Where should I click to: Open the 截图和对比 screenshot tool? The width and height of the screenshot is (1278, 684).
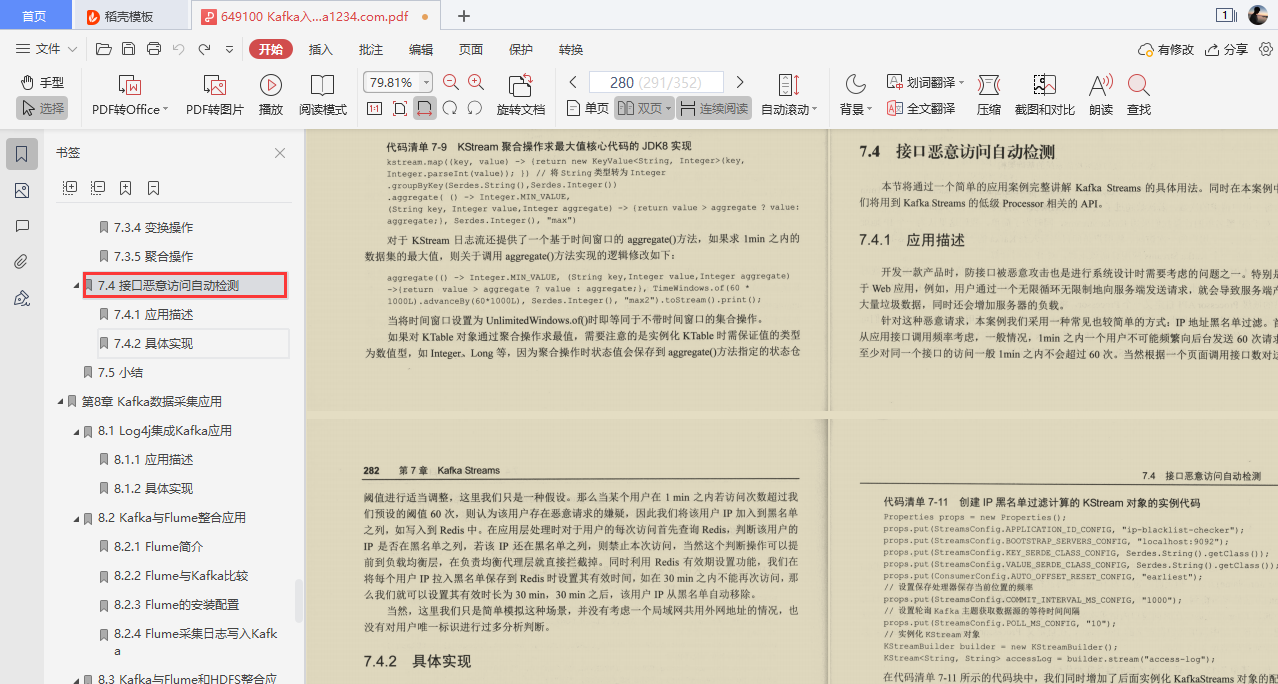tap(1044, 95)
